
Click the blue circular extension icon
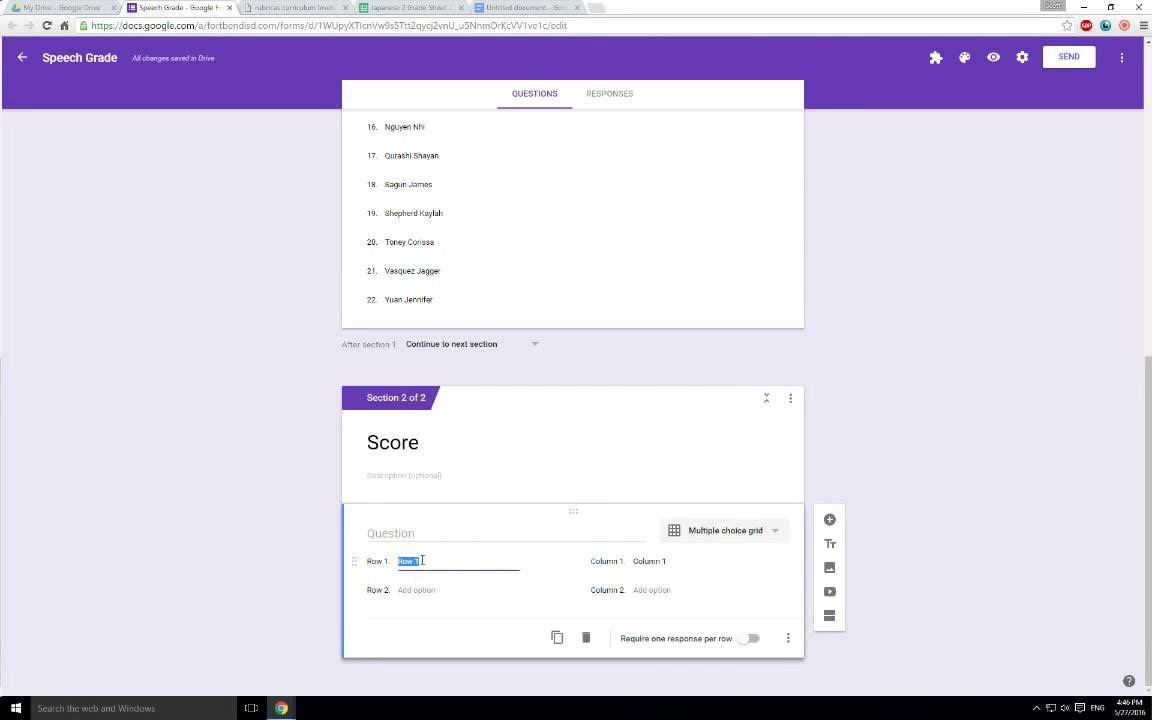click(1105, 26)
